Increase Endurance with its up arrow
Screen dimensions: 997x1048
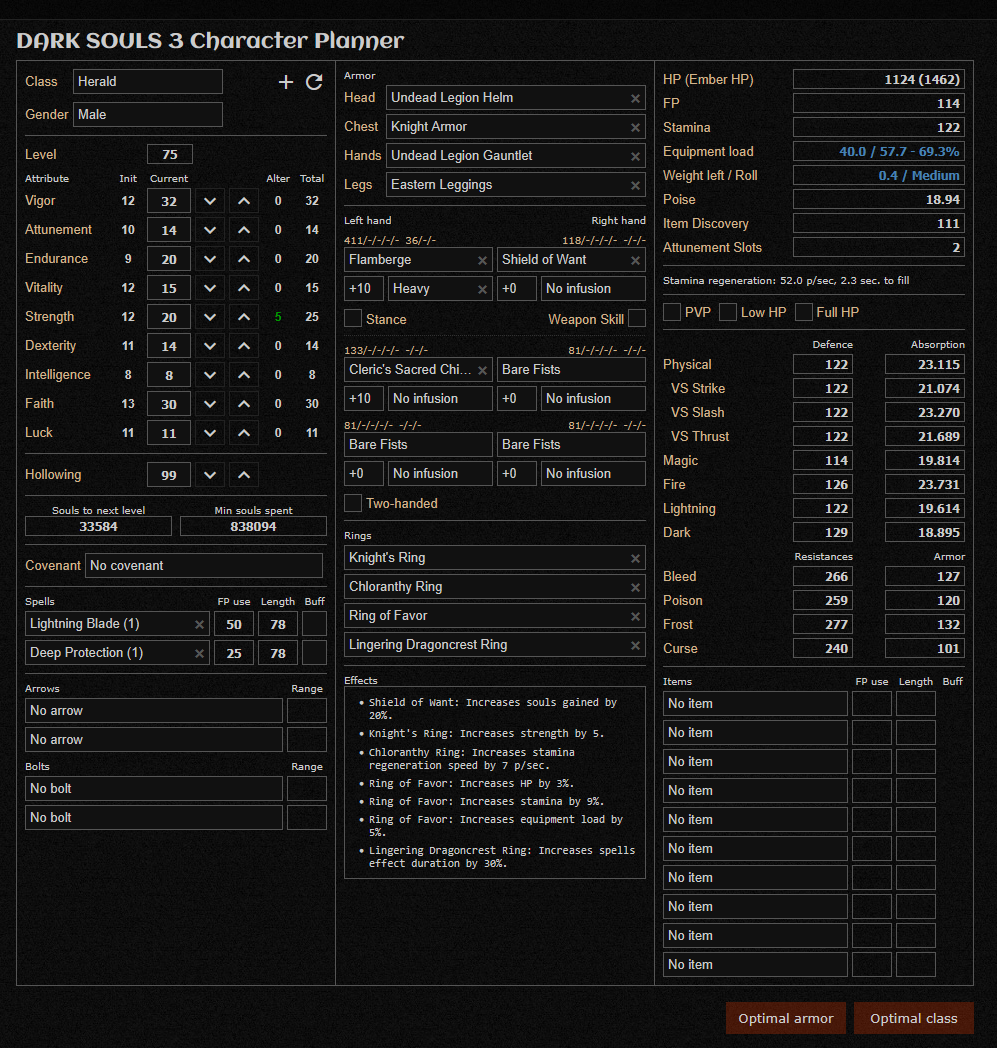pyautogui.click(x=244, y=259)
